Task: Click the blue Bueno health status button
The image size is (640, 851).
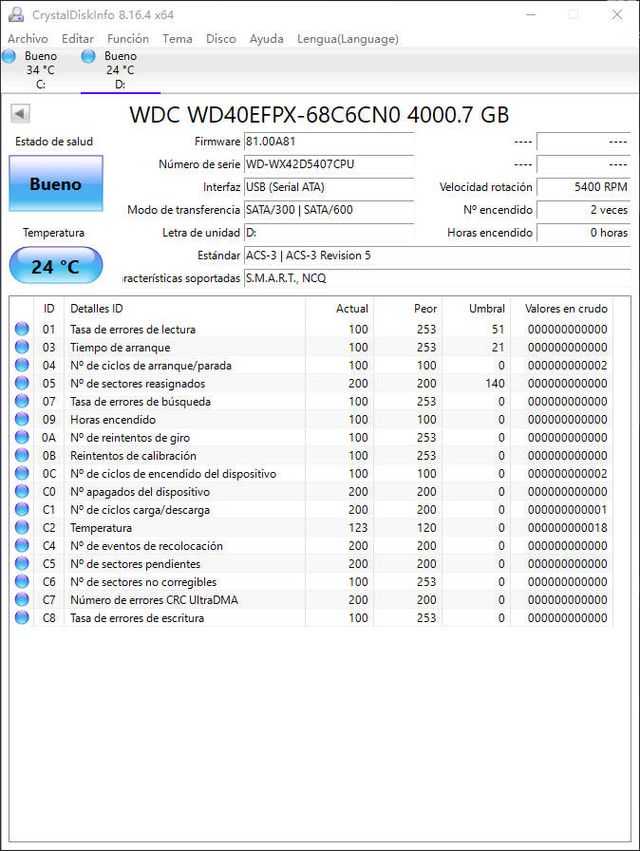Action: [x=56, y=183]
